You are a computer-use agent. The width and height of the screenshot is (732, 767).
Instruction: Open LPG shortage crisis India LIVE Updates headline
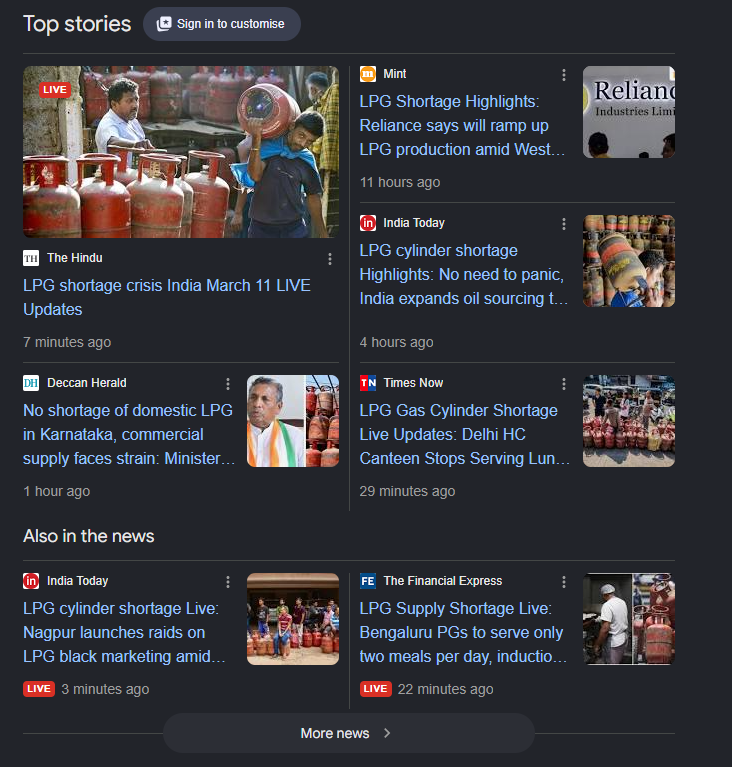point(167,297)
